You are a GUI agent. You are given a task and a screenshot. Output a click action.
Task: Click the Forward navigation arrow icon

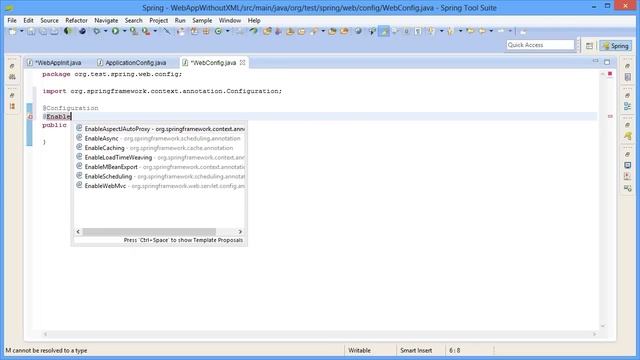tap(501, 31)
